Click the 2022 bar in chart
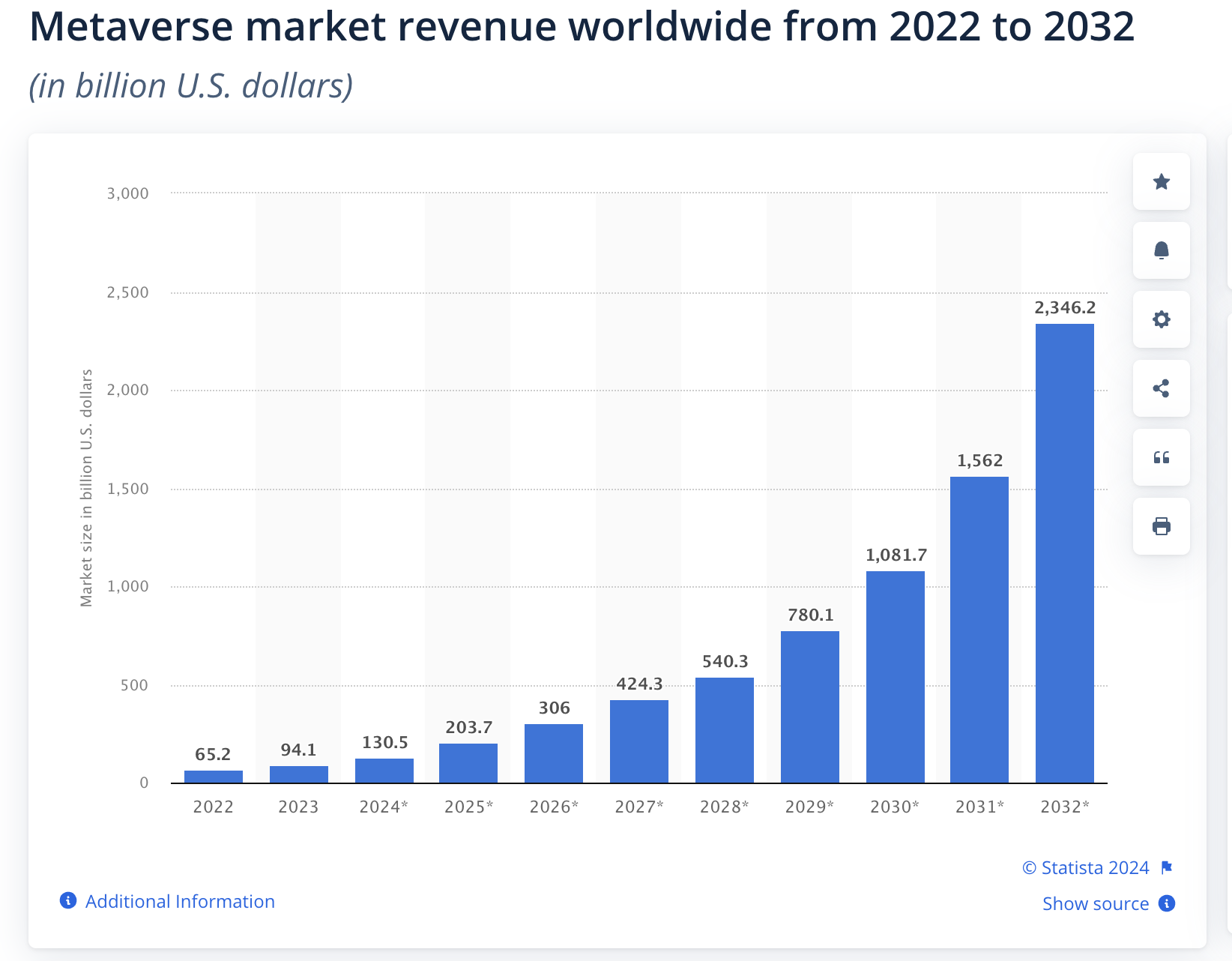The height and width of the screenshot is (961, 1232). coord(214,777)
